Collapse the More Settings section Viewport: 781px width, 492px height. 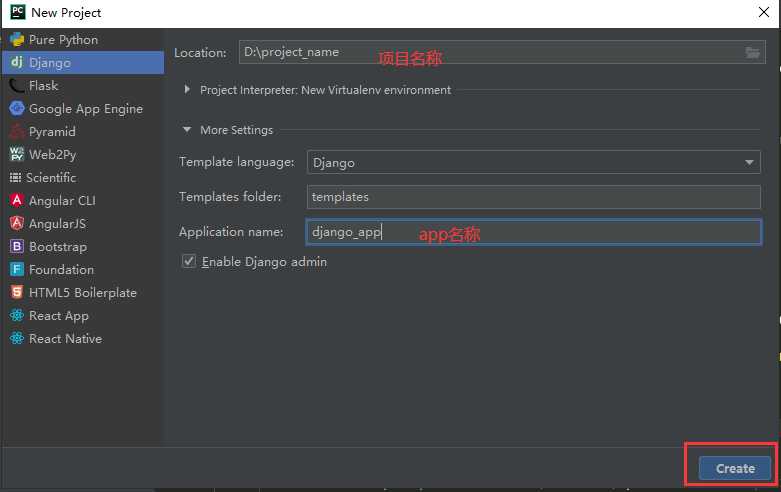tap(187, 129)
